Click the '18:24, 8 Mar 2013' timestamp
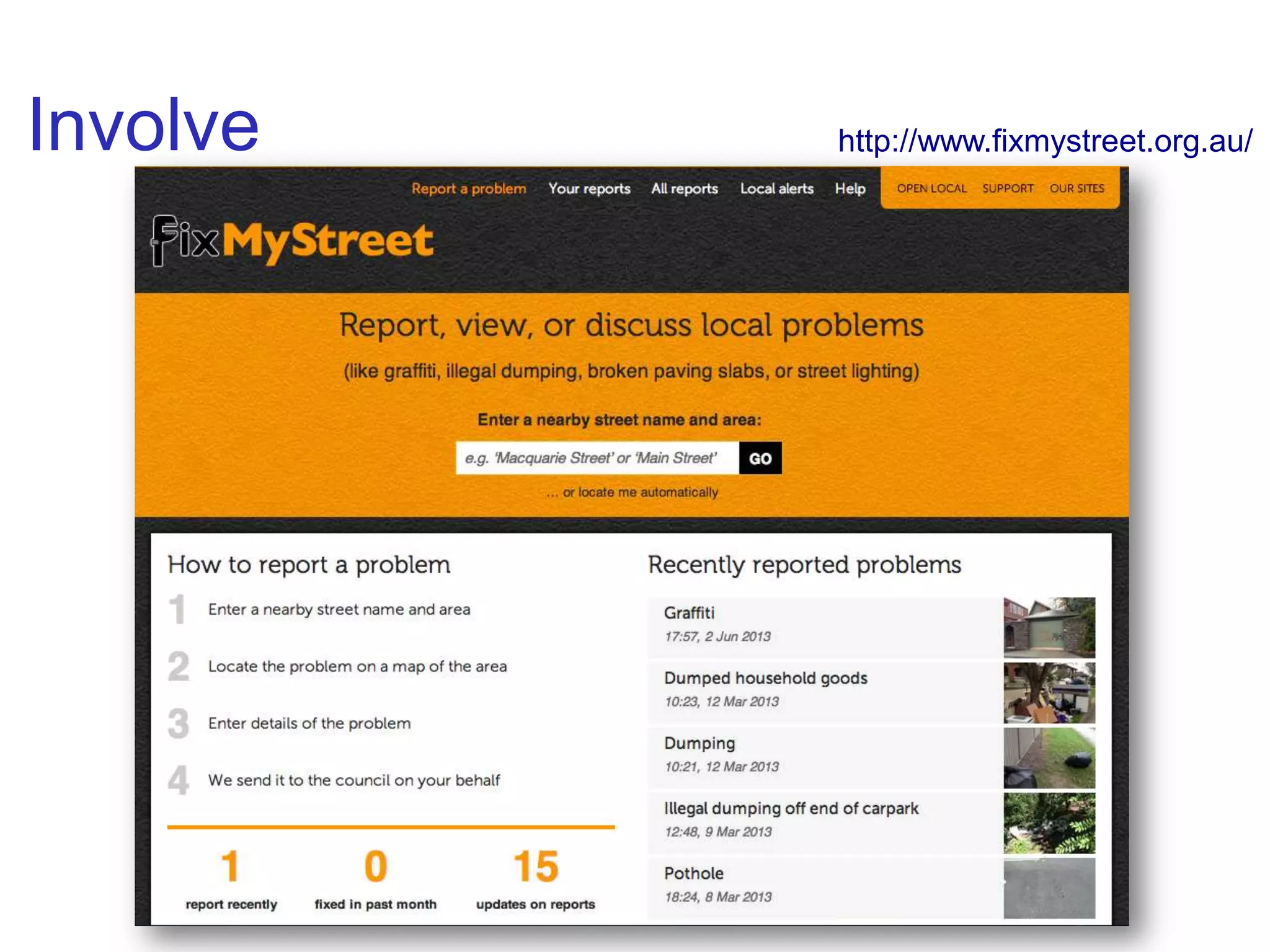This screenshot has width=1270, height=952. (718, 897)
